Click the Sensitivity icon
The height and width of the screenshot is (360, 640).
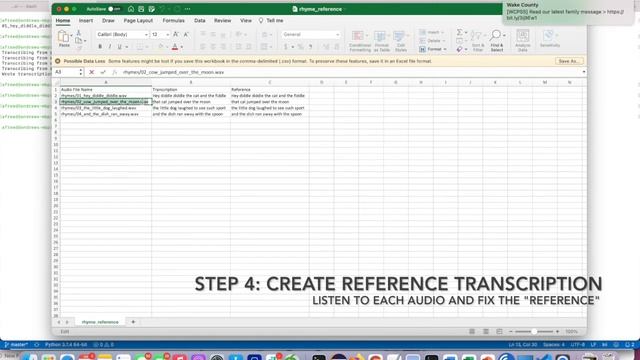549,39
